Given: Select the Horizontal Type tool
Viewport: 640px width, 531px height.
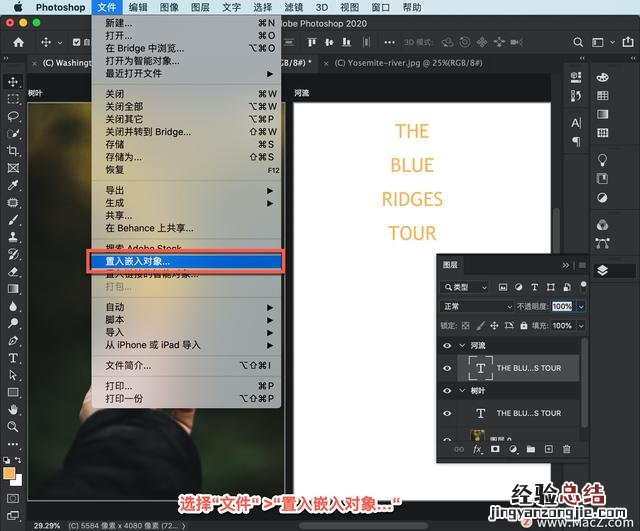Looking at the screenshot, I should pyautogui.click(x=13, y=358).
